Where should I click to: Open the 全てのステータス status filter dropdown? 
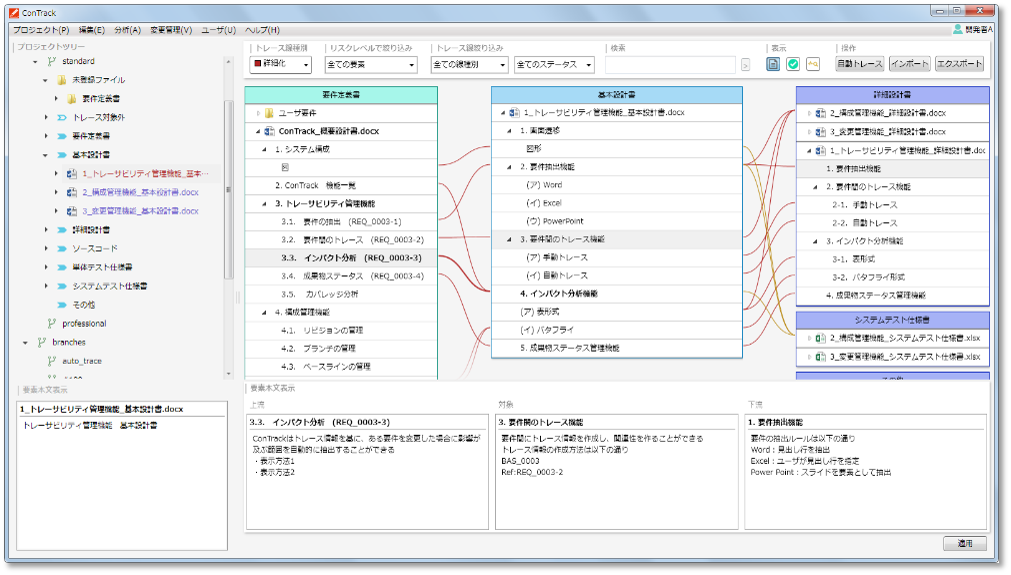point(554,64)
